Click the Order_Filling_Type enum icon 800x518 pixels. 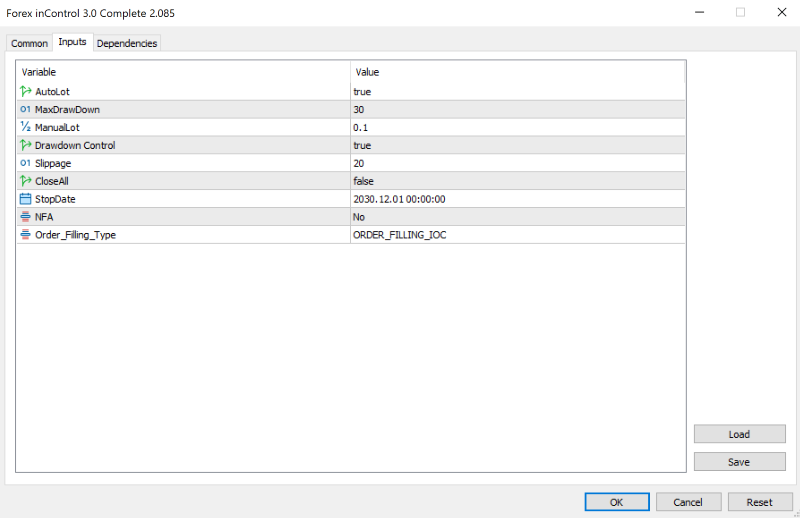click(x=26, y=235)
